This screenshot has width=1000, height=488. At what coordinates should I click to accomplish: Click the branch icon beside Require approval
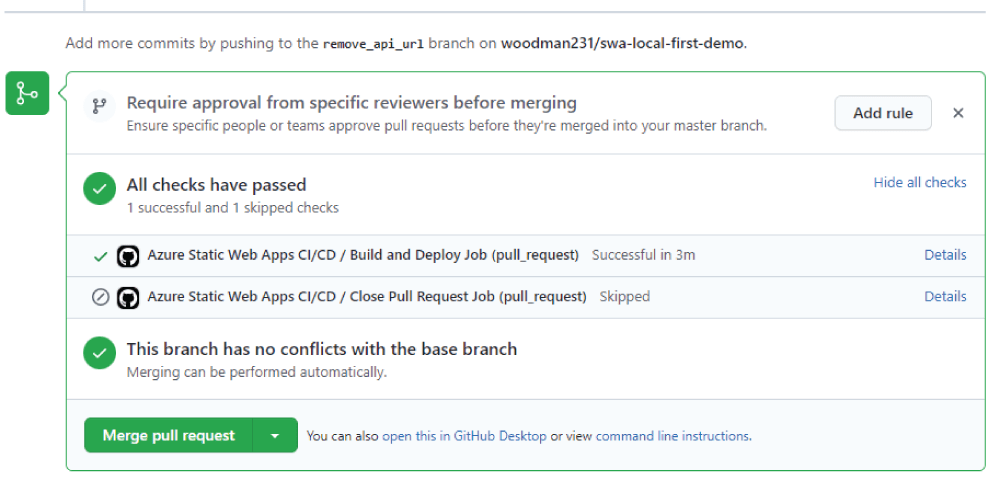(99, 106)
